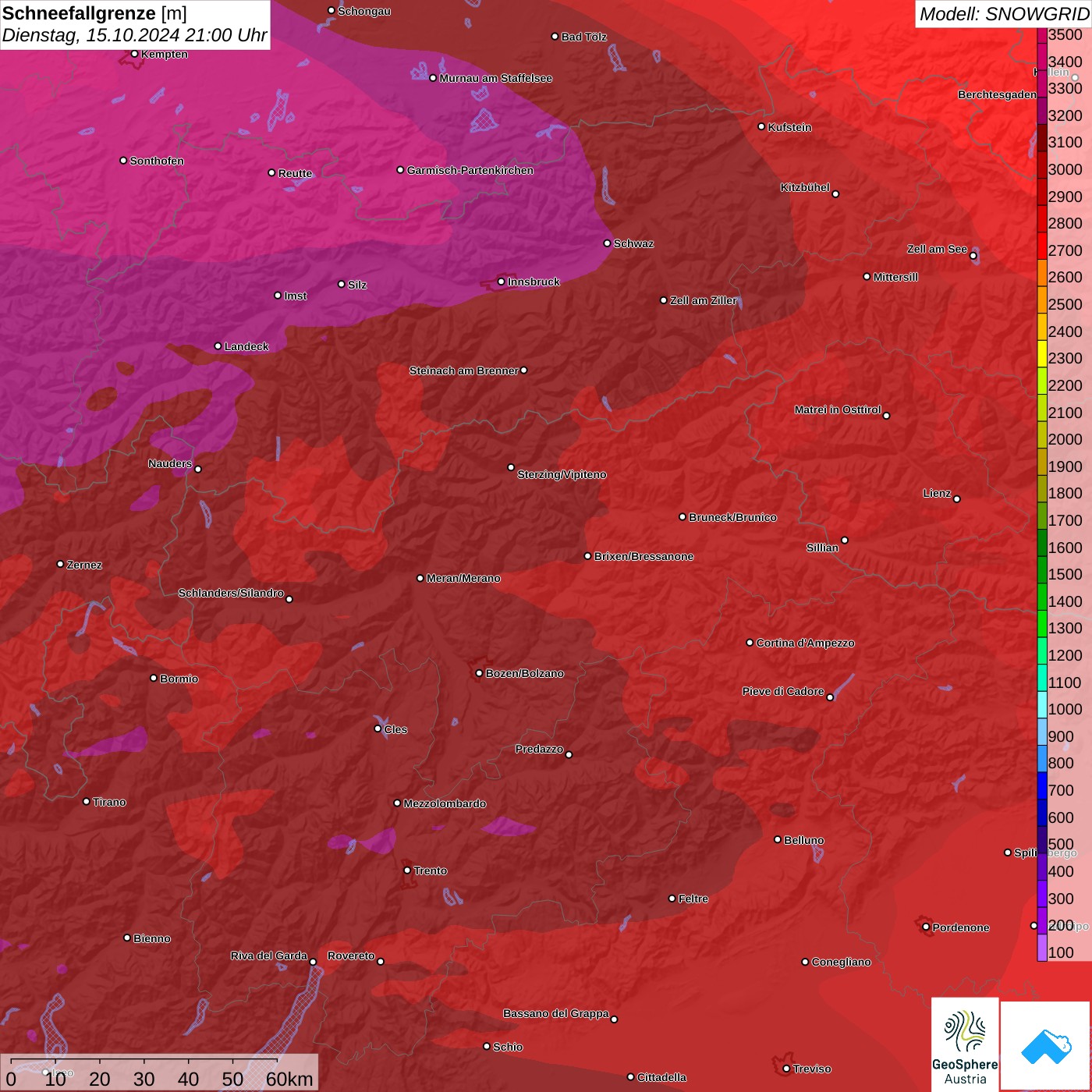This screenshot has width=1092, height=1092.
Task: Click the GeoSphere Austria logo
Action: 965,1044
